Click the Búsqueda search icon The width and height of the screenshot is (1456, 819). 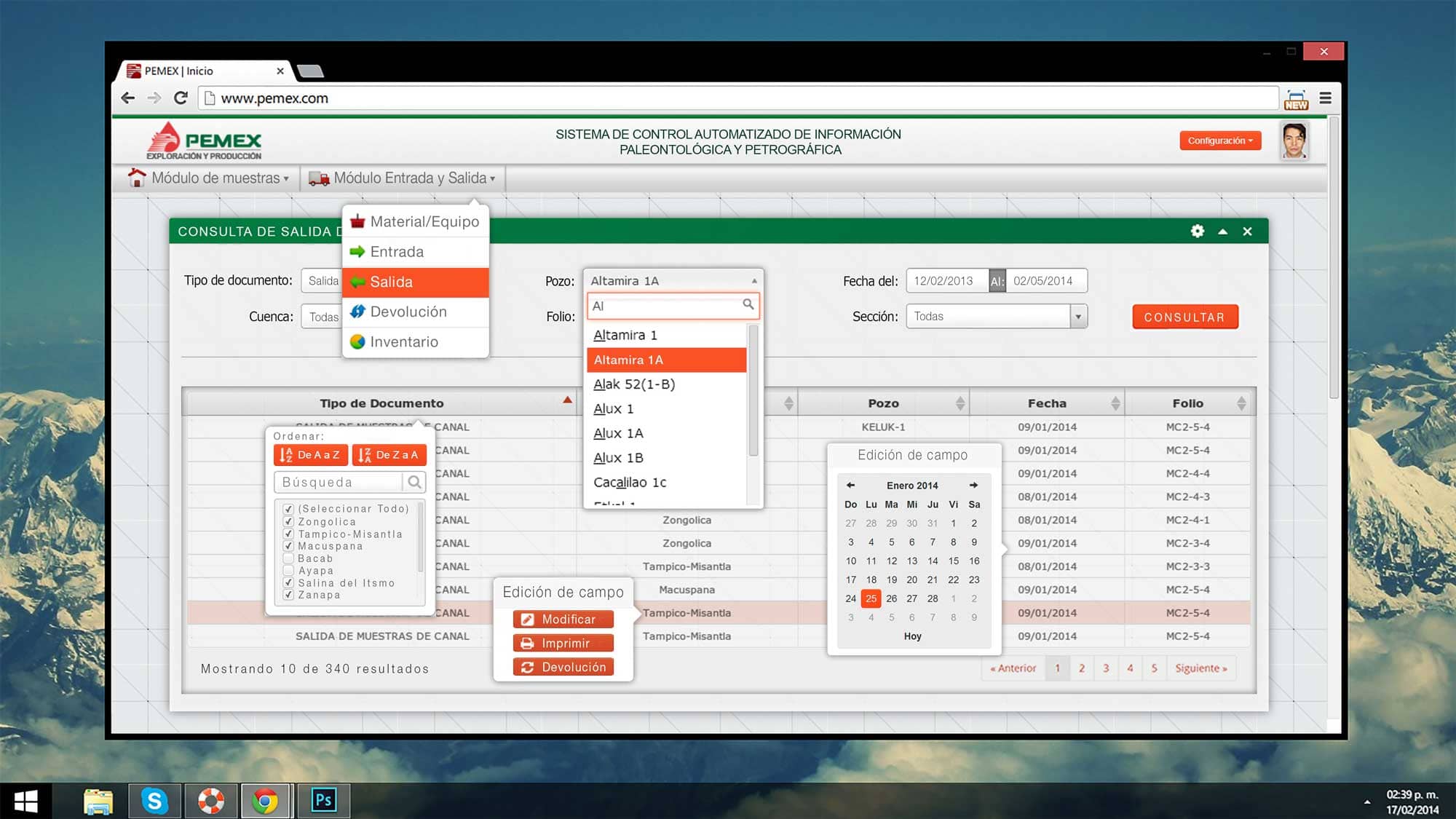(x=414, y=482)
